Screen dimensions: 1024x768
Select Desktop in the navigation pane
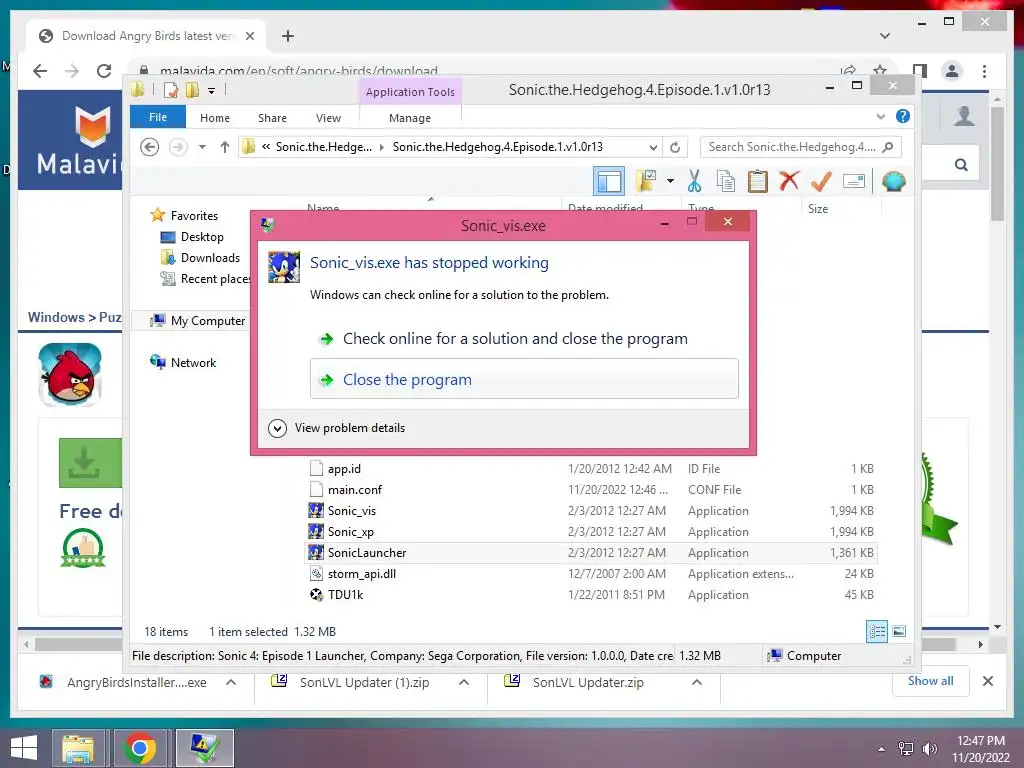(x=202, y=237)
